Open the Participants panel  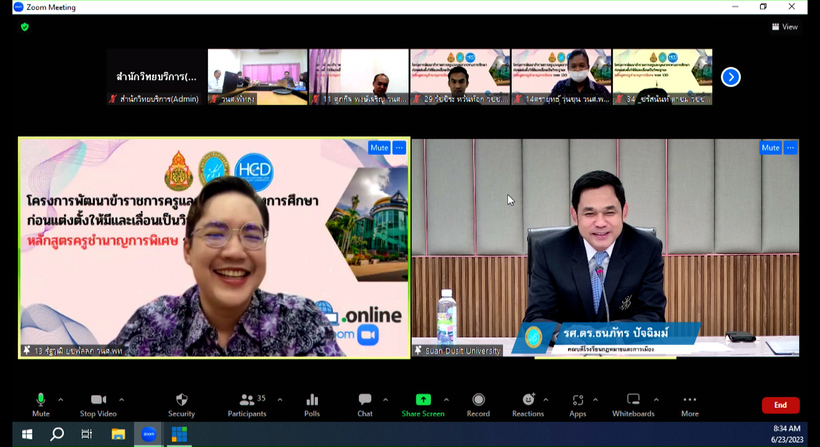(246, 404)
